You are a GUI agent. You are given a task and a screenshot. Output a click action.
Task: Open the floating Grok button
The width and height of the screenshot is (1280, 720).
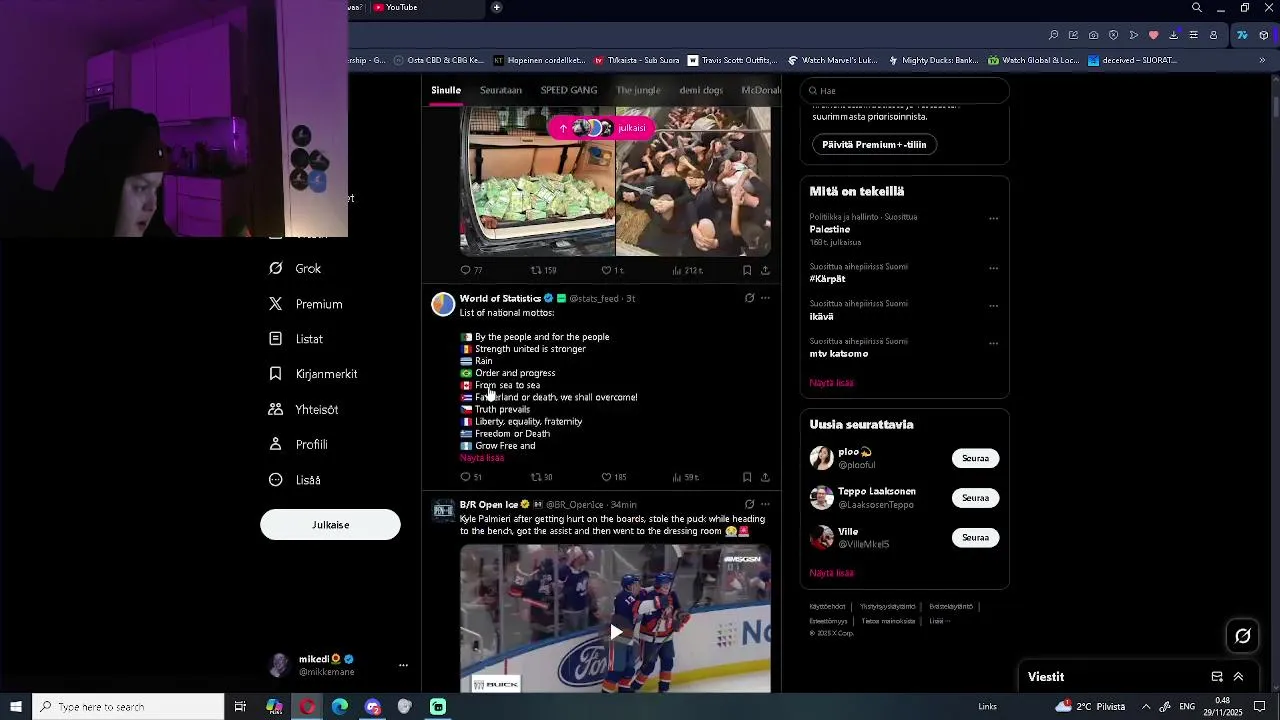1243,636
